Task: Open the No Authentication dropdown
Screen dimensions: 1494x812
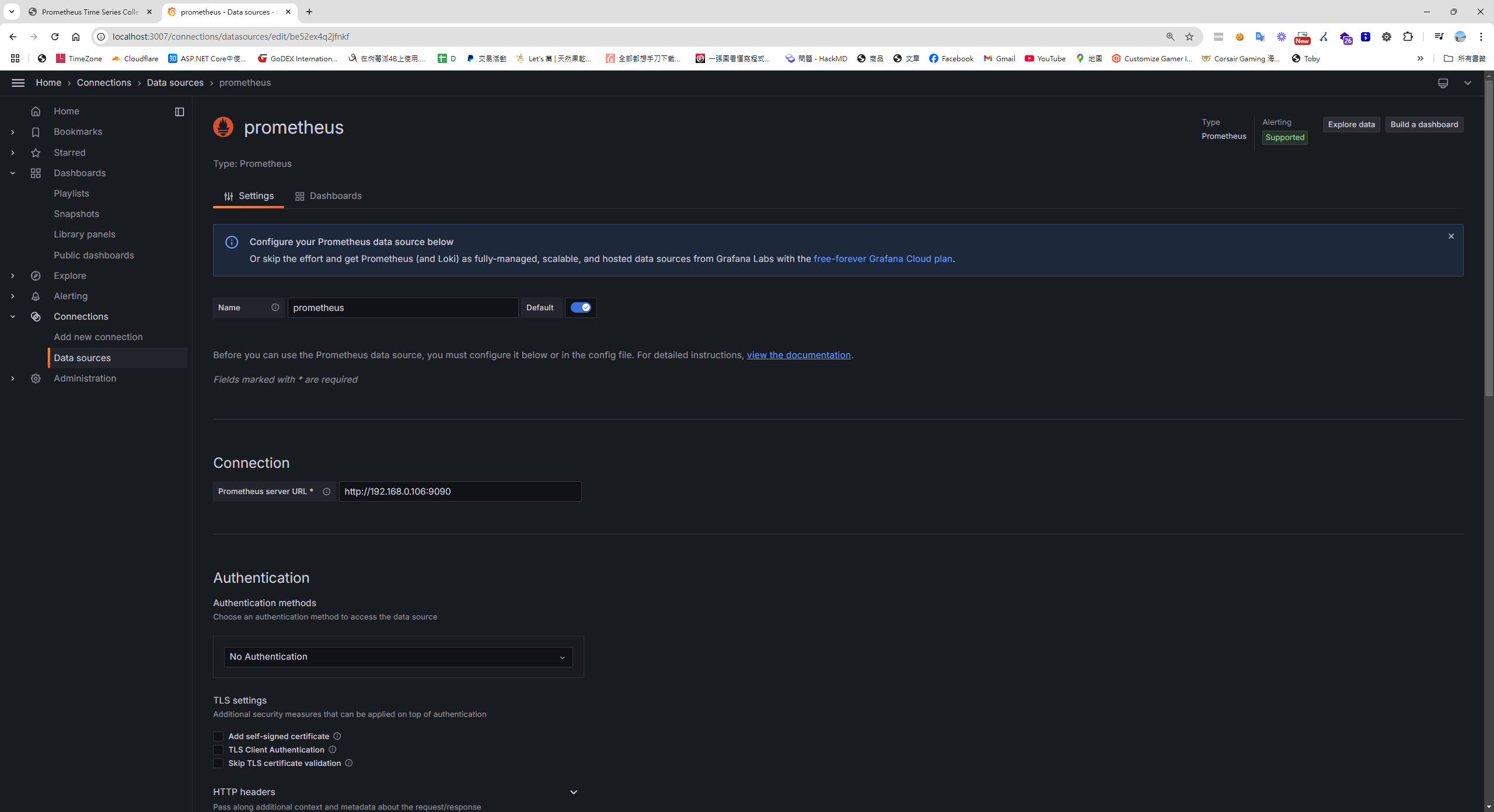Action: coord(397,657)
